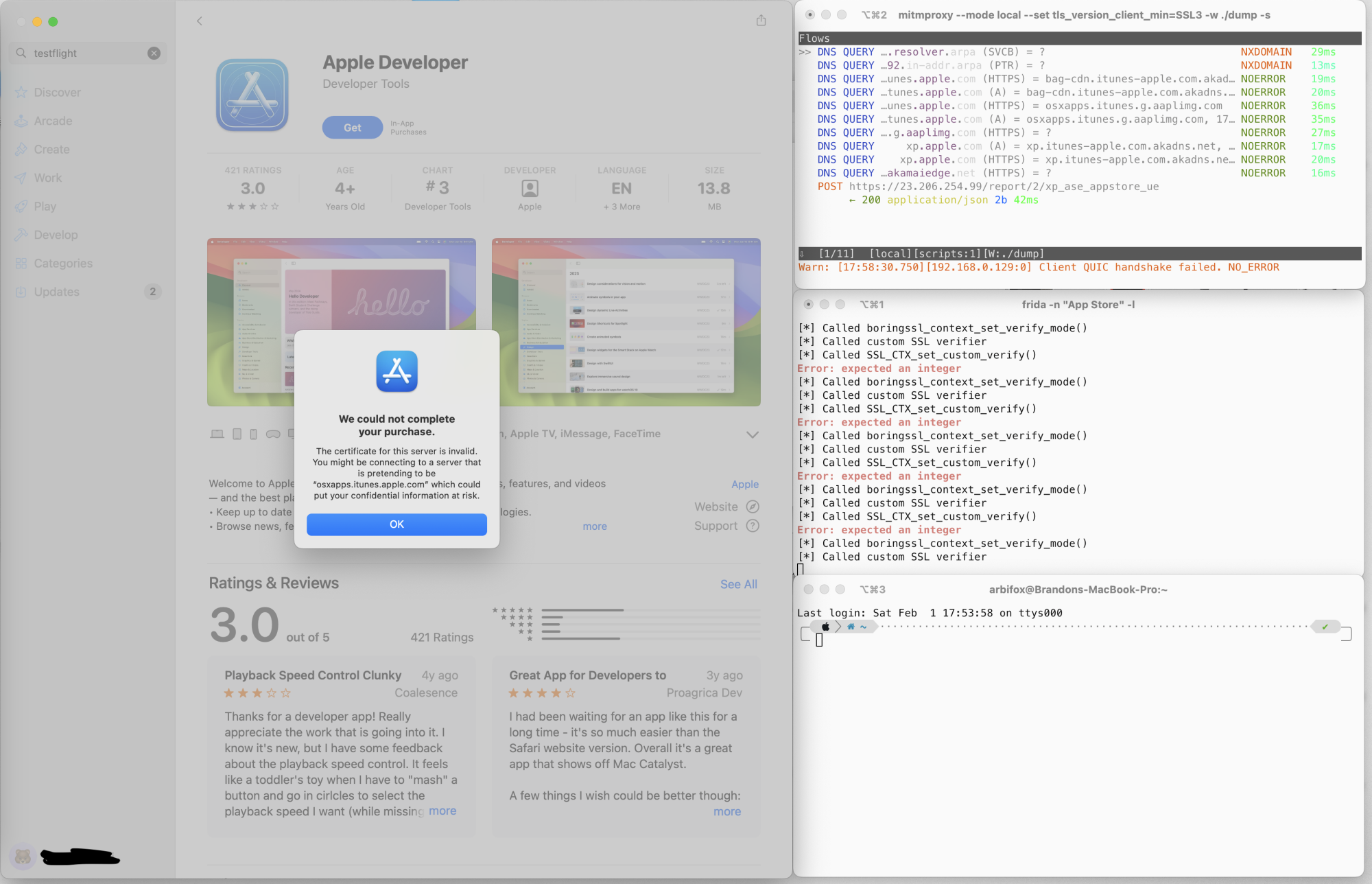This screenshot has height=884, width=1372.
Task: Click the Get button
Action: click(x=353, y=128)
